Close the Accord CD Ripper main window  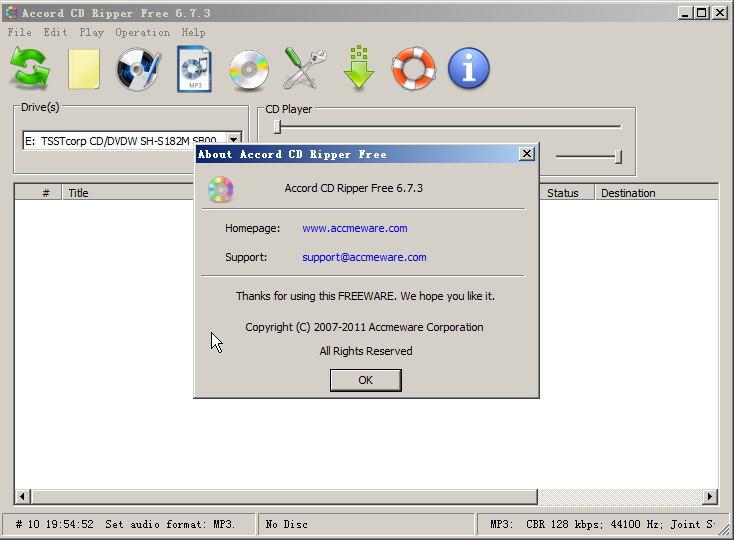tap(719, 13)
